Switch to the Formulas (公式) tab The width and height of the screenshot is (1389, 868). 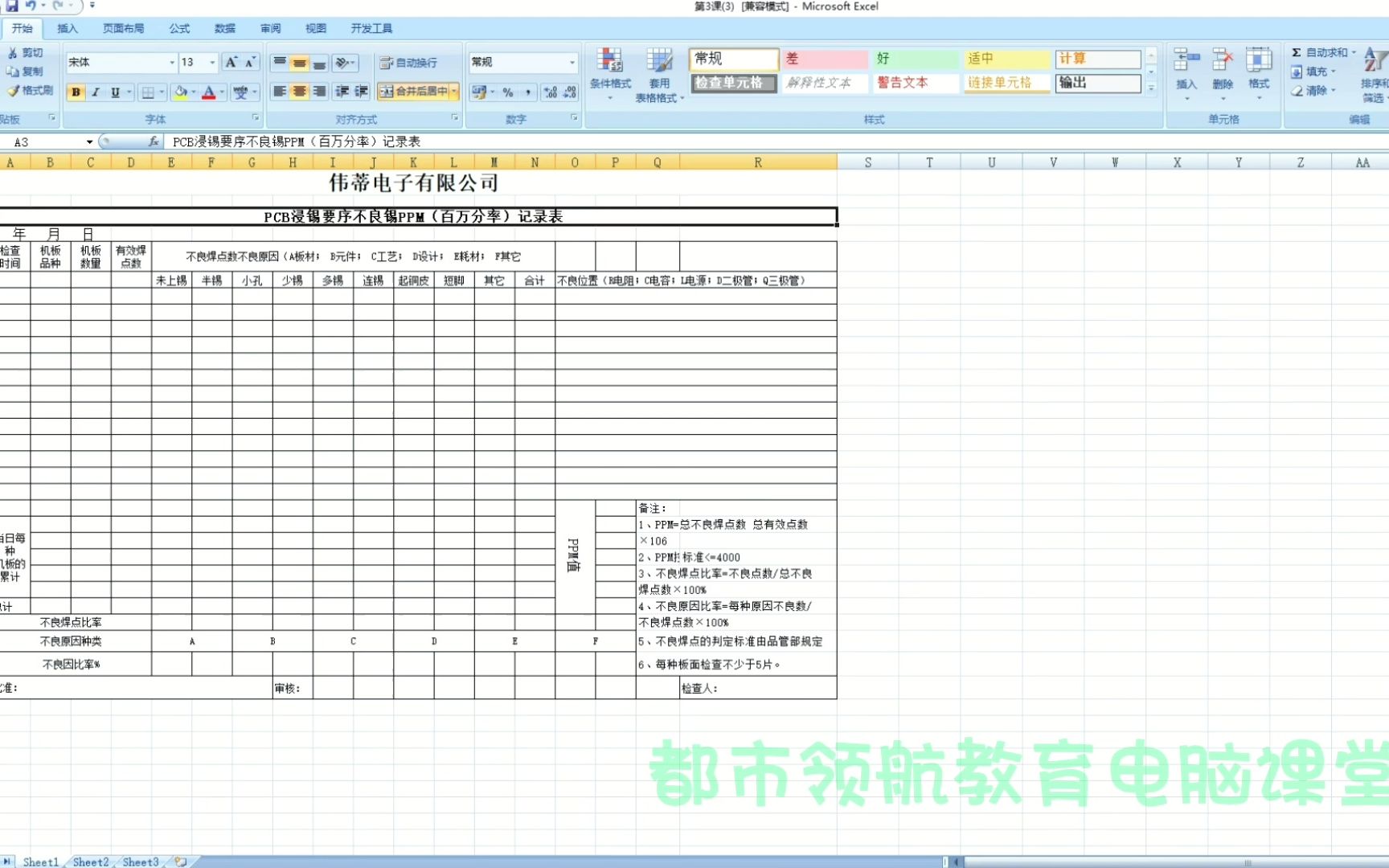[179, 28]
